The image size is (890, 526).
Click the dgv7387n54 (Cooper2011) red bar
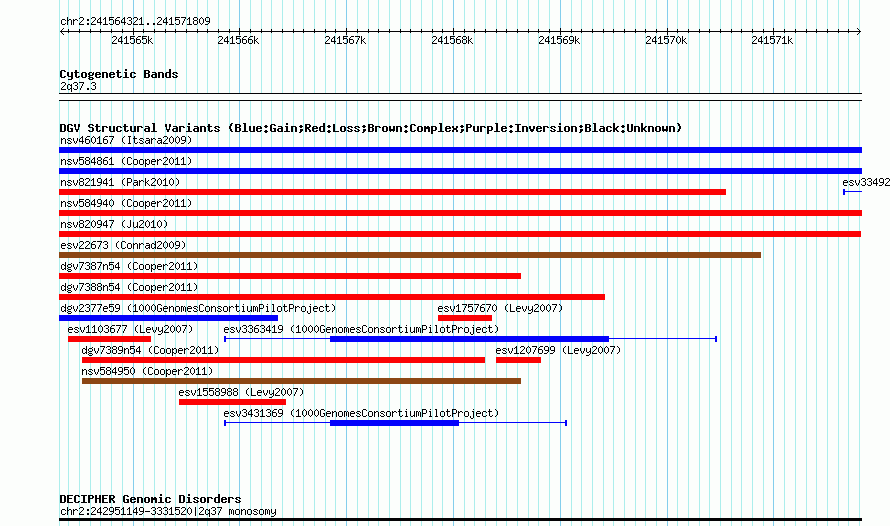(290, 276)
